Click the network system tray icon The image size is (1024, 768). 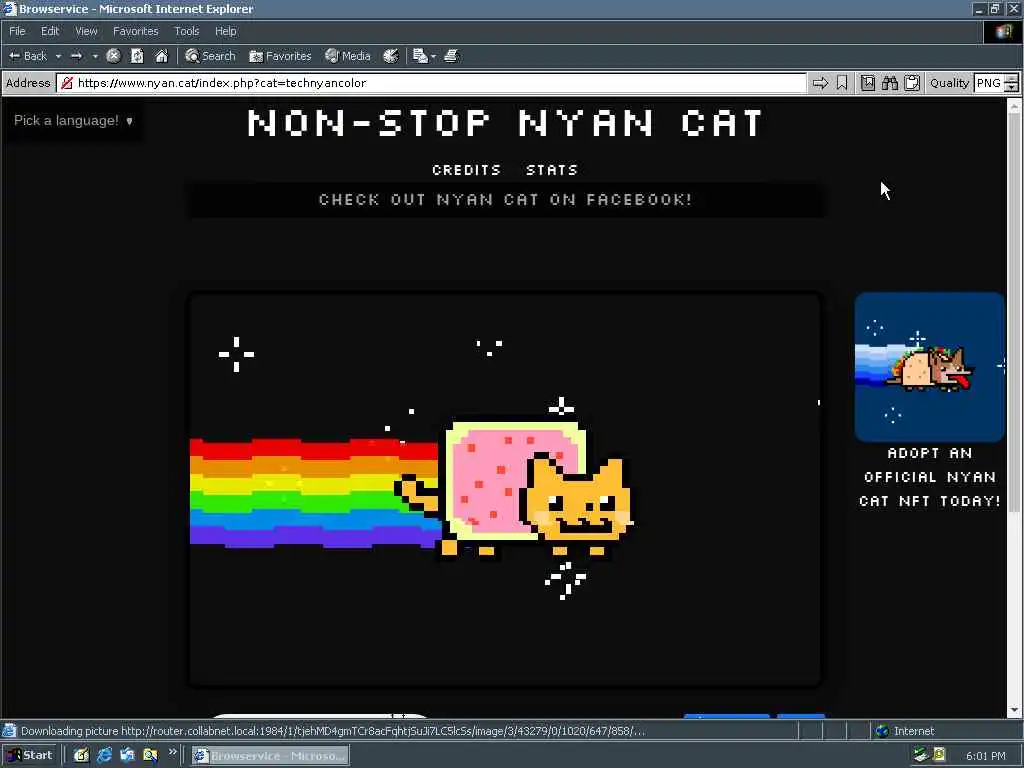point(921,755)
